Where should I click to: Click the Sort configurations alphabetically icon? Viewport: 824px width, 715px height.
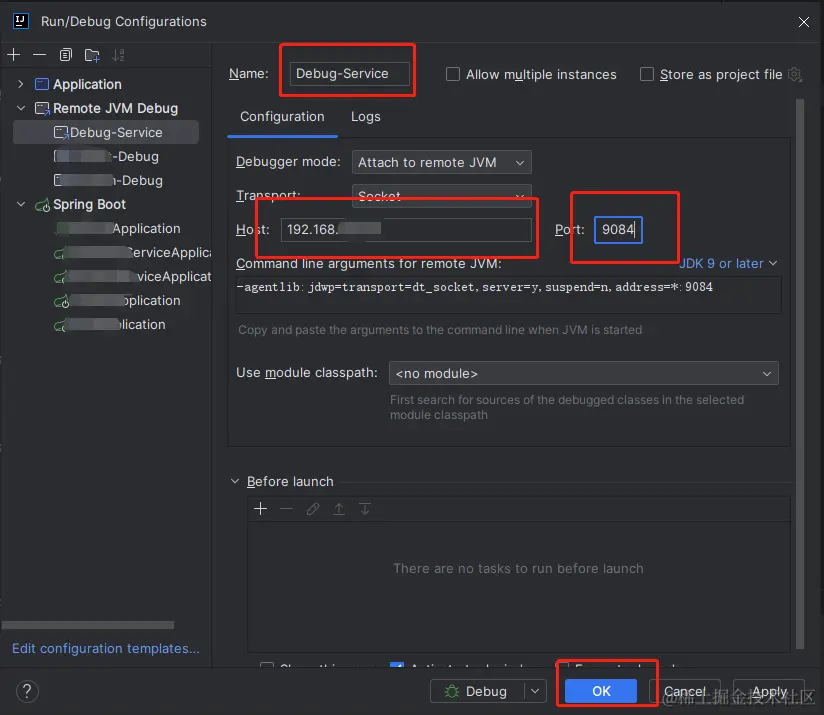tap(118, 55)
